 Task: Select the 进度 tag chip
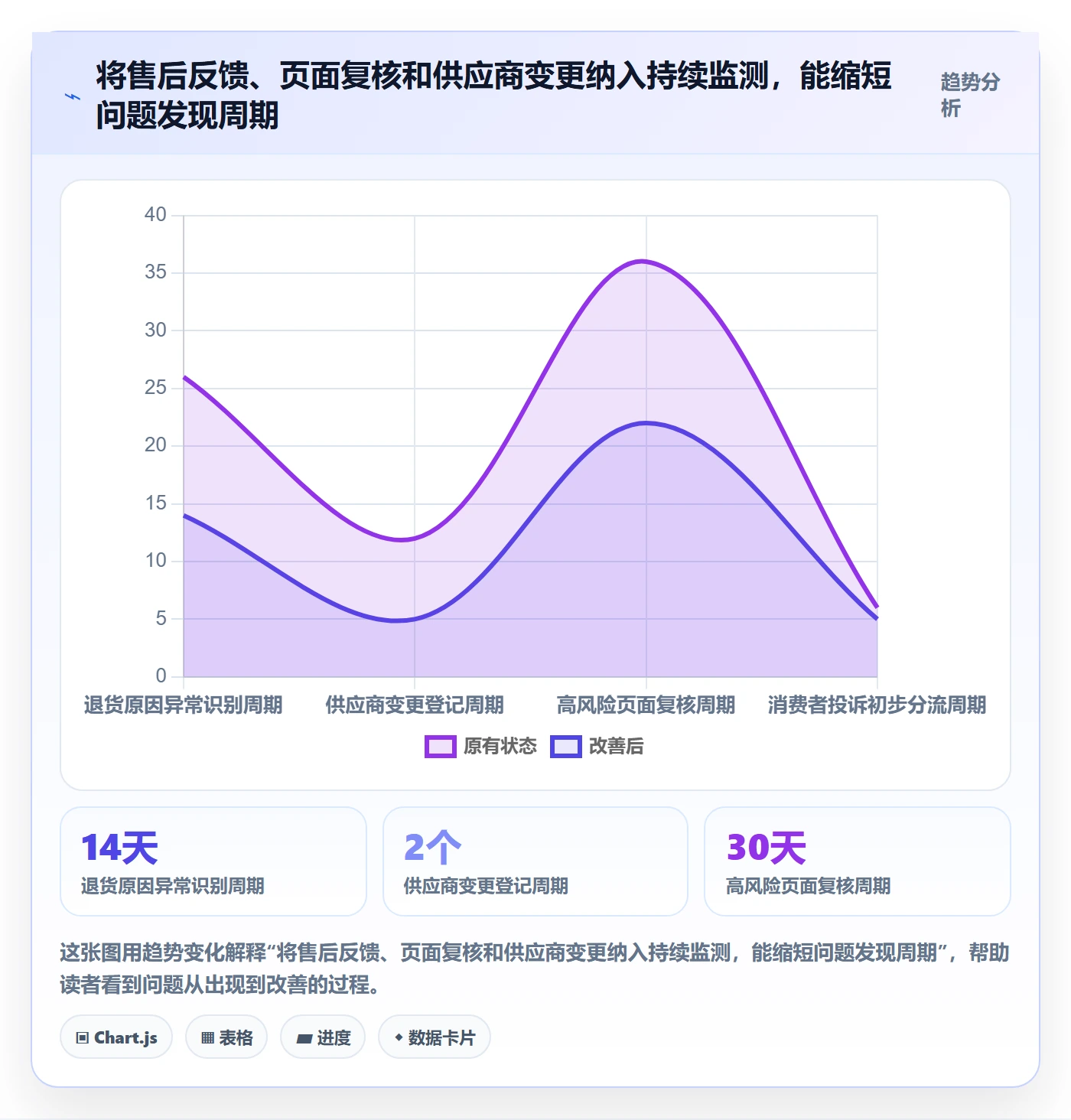pyautogui.click(x=323, y=1037)
